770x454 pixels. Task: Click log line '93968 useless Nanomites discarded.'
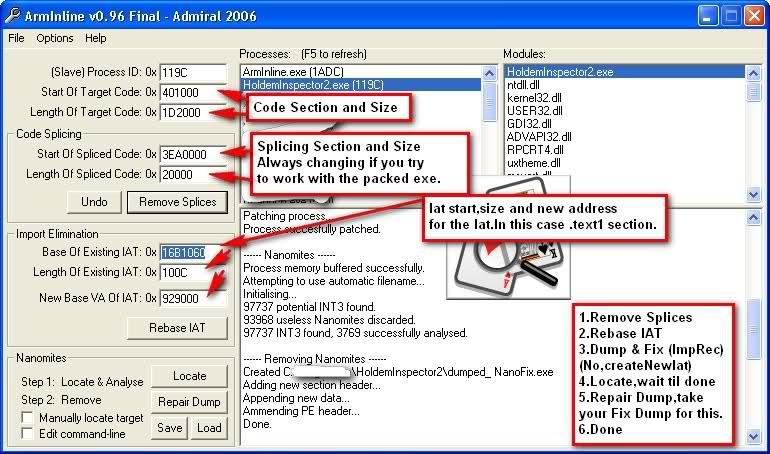point(329,320)
